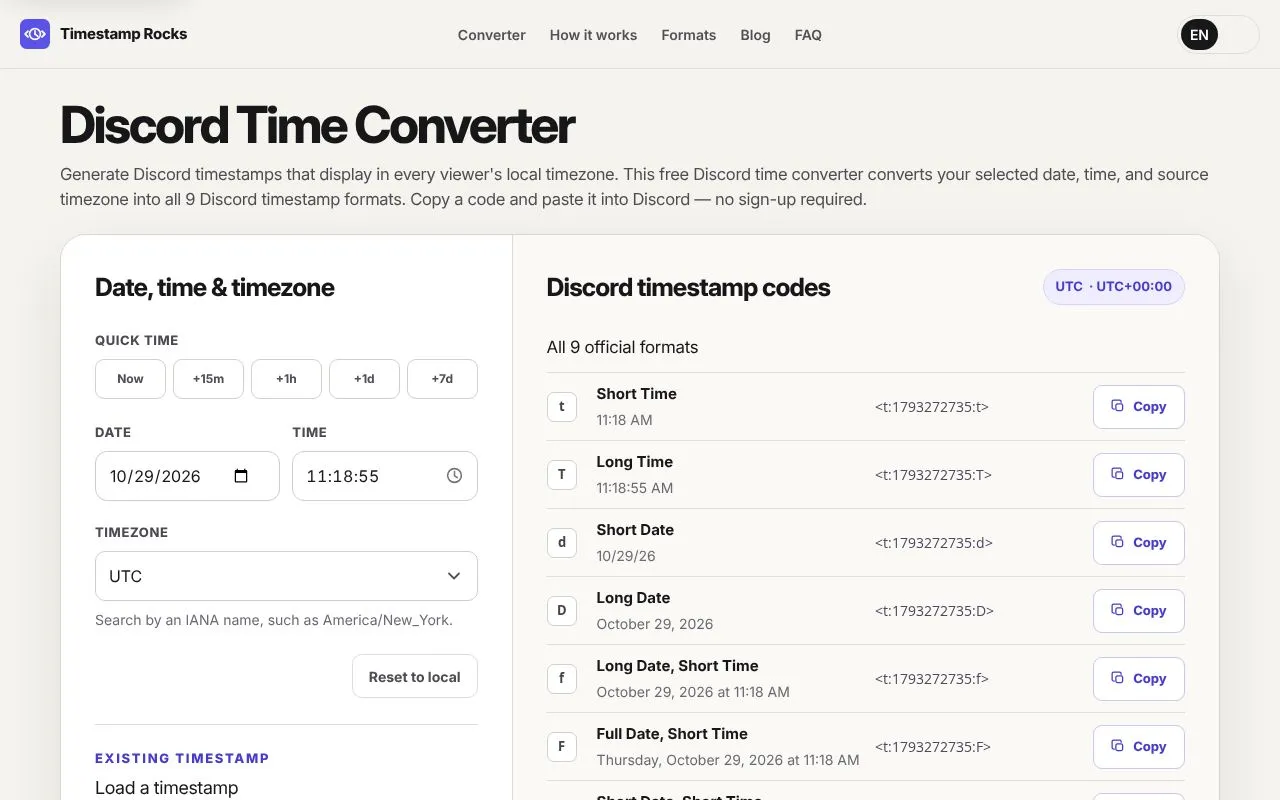Add seven days with +7d button
The image size is (1280, 800).
coord(442,379)
